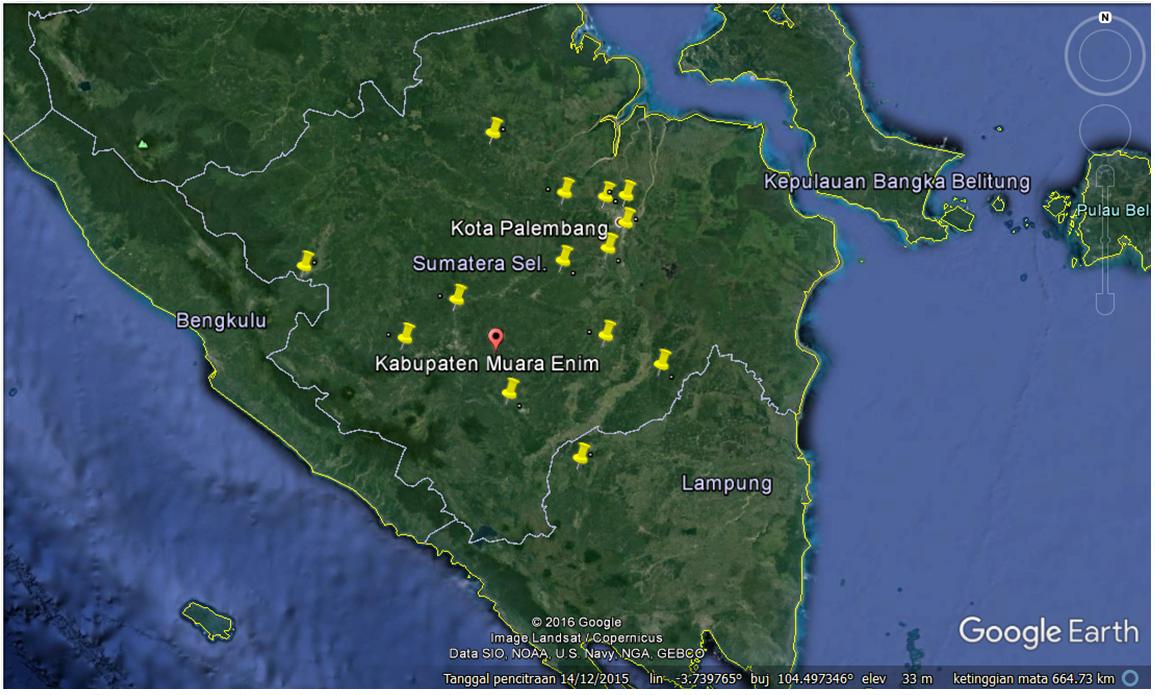Click the easternmost yellow pushpin
Image resolution: width=1155 pixels, height=695 pixels.
point(662,359)
